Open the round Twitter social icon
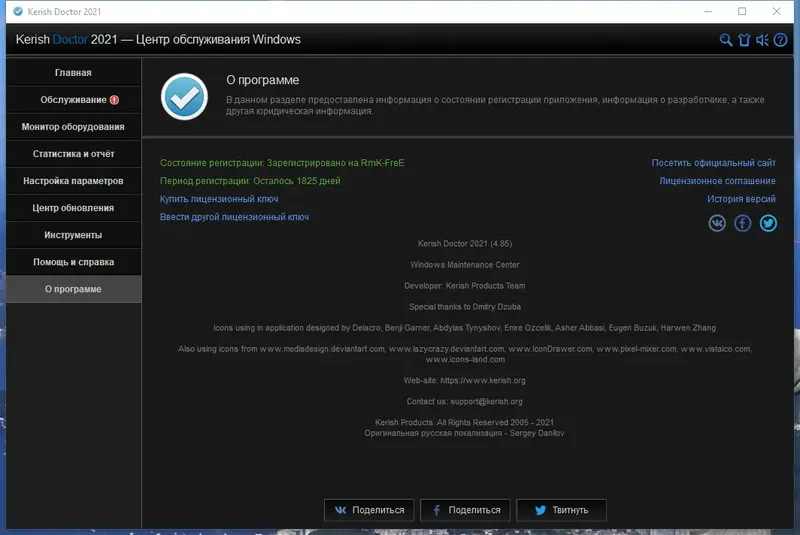The image size is (800, 535). [768, 223]
